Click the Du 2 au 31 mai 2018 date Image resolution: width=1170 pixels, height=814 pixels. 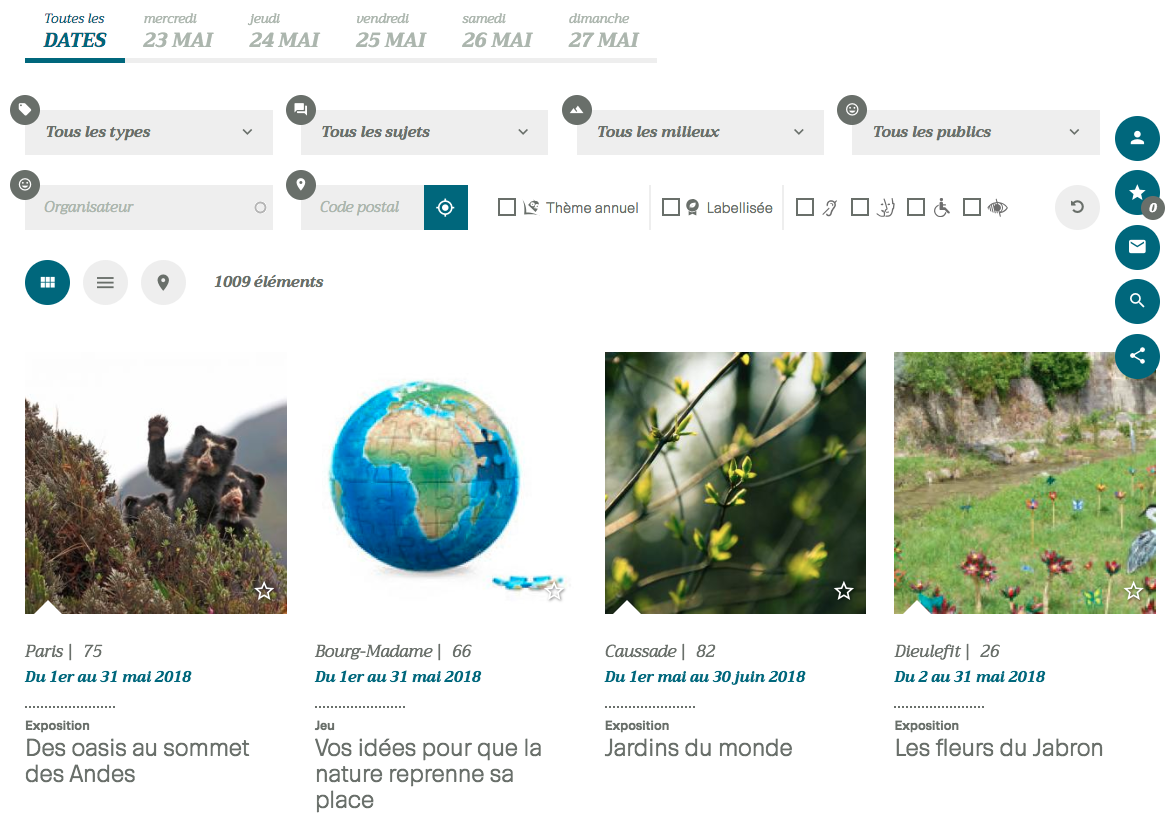[970, 677]
